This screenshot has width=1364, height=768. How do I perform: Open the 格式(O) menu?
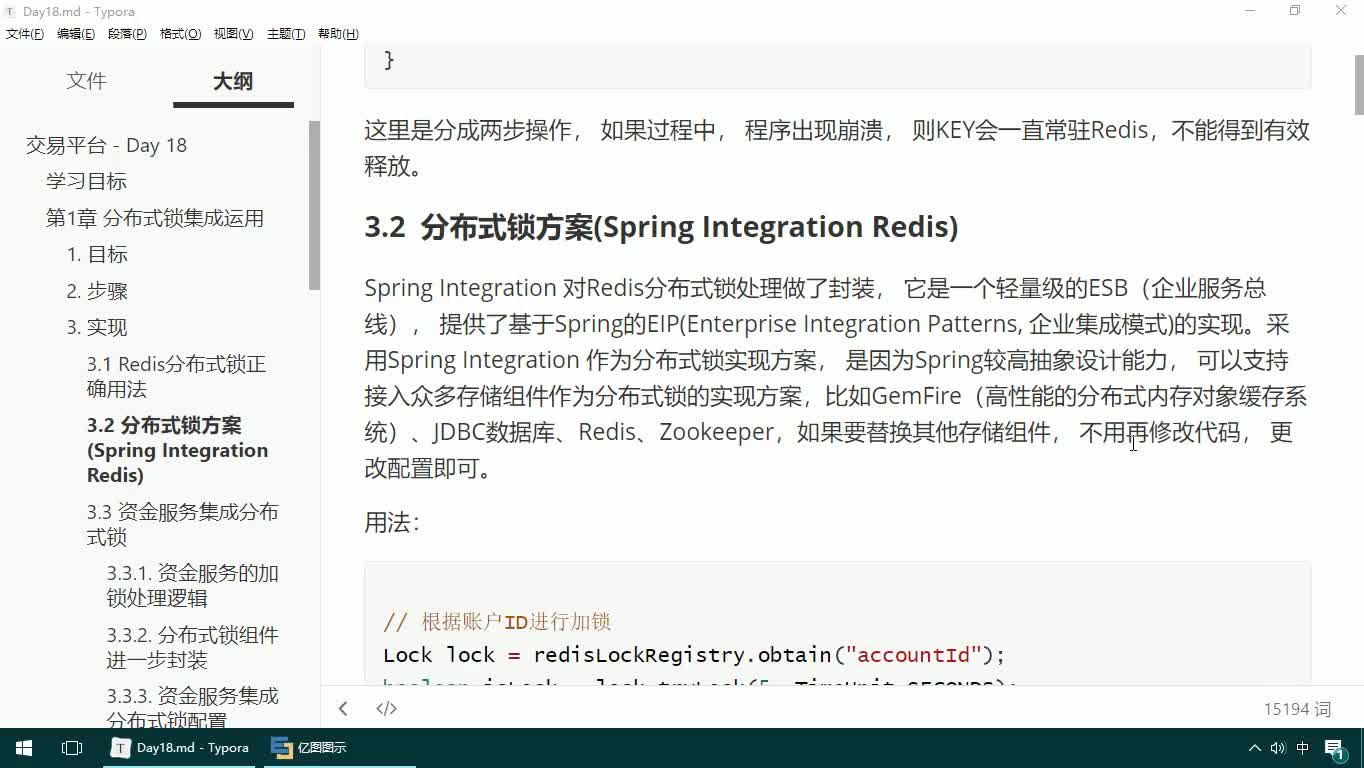click(180, 34)
